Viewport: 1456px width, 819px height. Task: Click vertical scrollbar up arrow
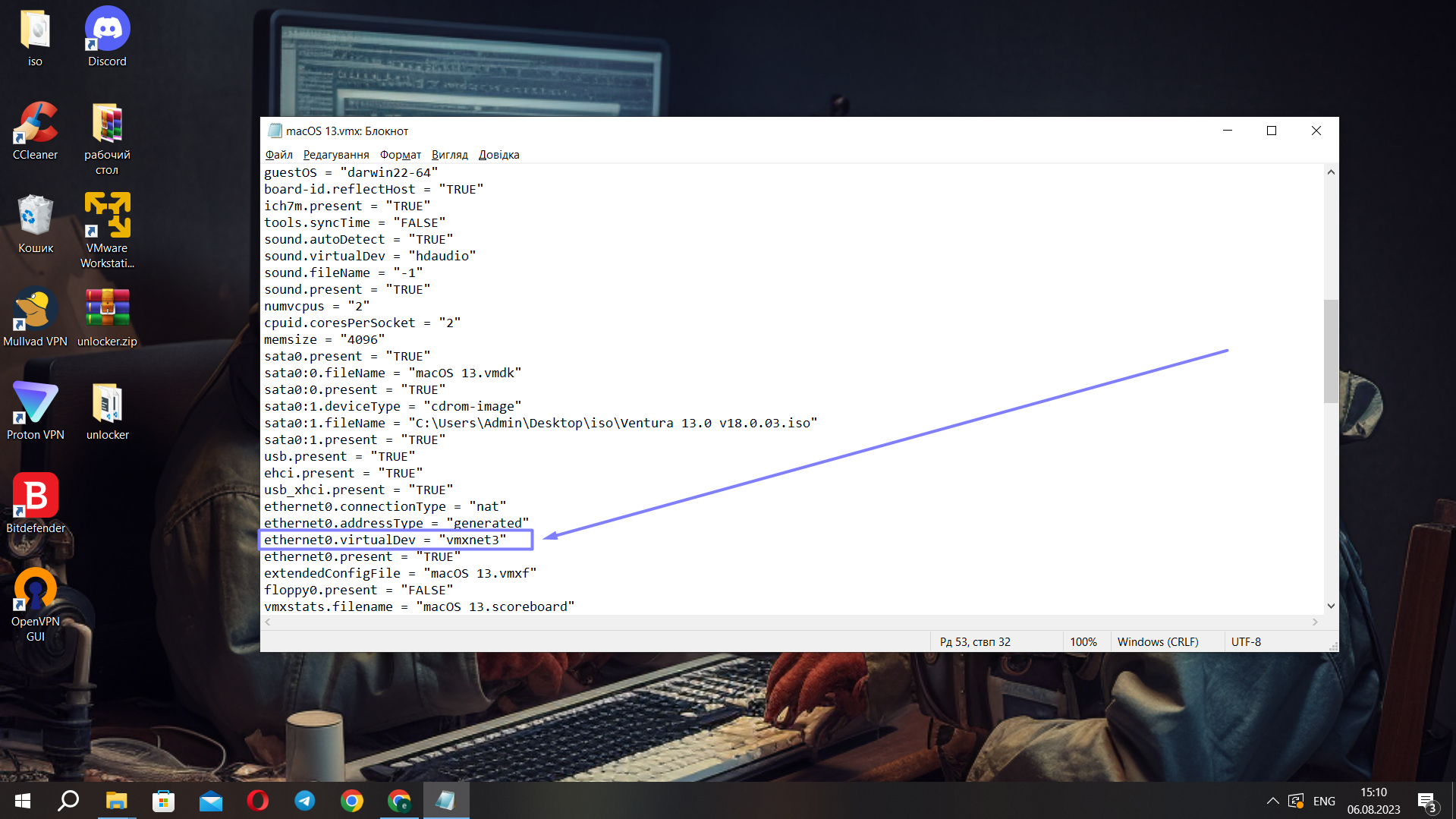[x=1331, y=172]
